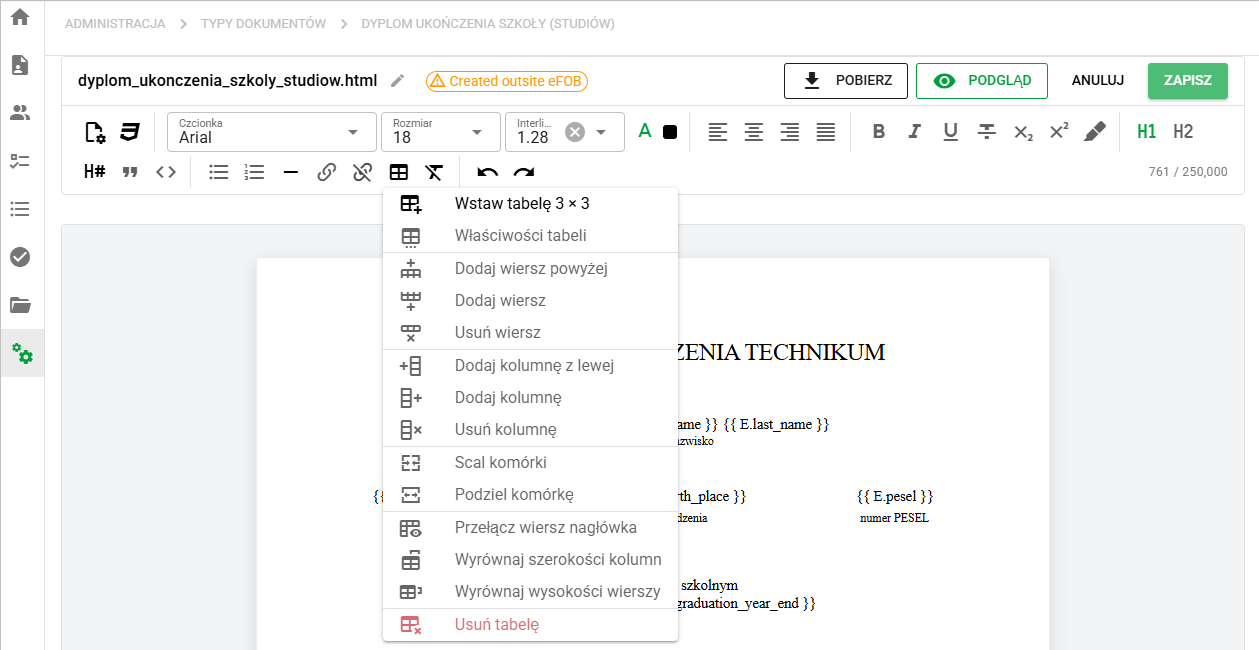The width and height of the screenshot is (1259, 650).
Task: Go to TYPY DOKUMENTÓW breadcrumb
Action: pos(263,23)
